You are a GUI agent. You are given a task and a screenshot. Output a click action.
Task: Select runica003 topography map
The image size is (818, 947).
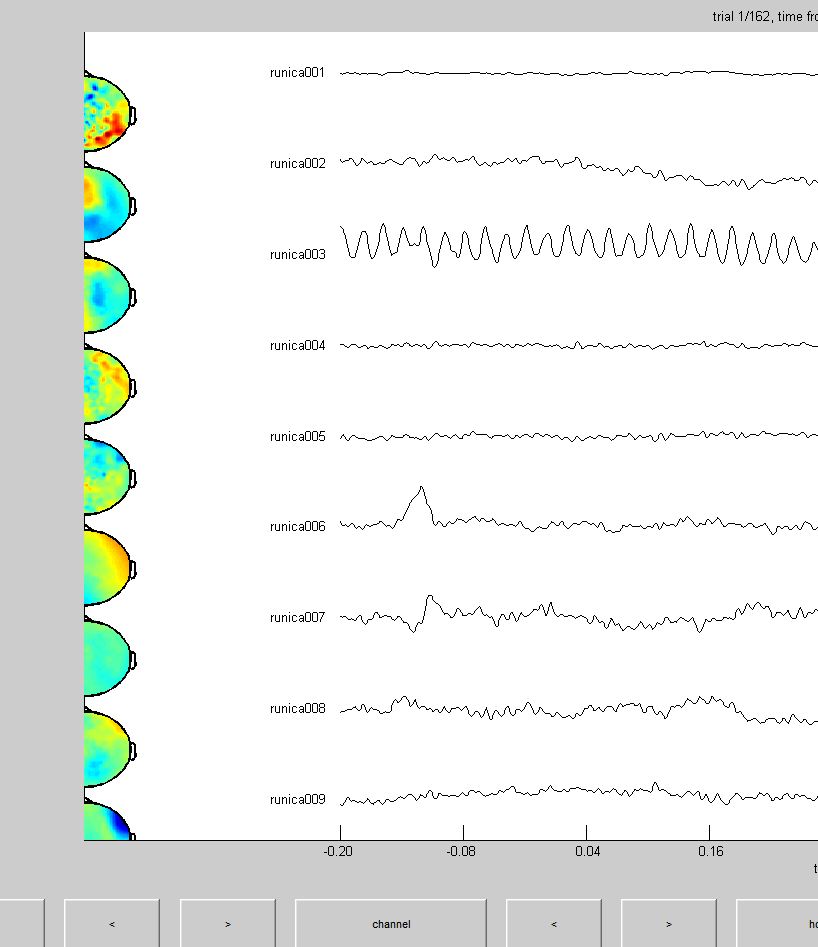click(109, 296)
